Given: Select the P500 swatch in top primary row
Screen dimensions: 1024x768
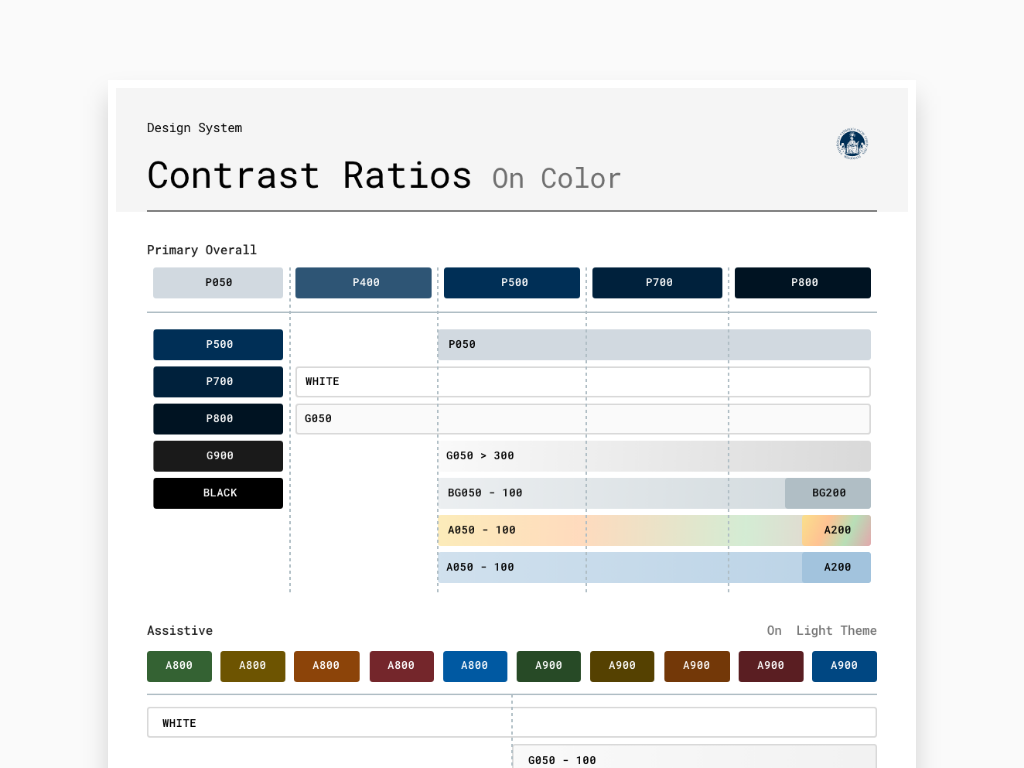Looking at the screenshot, I should (512, 283).
